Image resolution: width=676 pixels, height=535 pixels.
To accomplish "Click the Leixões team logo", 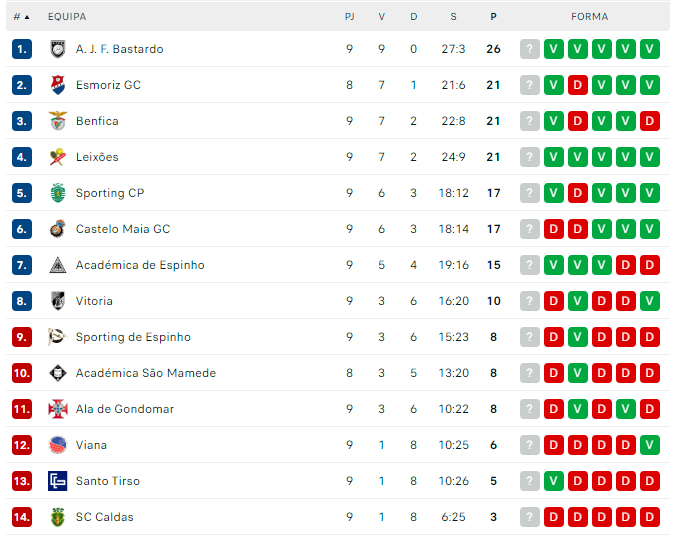I will [58, 157].
